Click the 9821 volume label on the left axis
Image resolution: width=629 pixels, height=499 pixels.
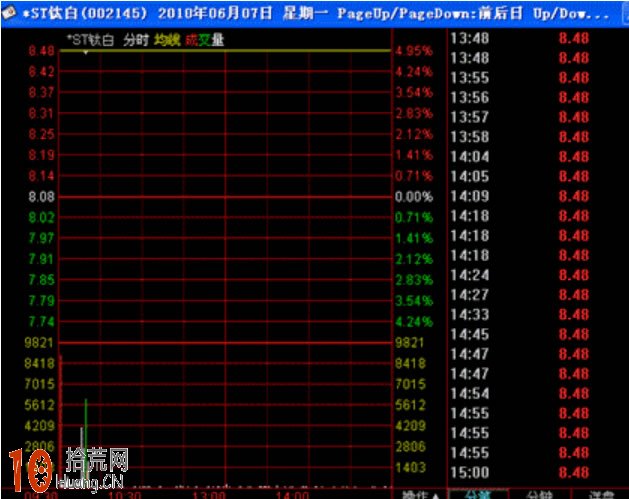point(39,343)
